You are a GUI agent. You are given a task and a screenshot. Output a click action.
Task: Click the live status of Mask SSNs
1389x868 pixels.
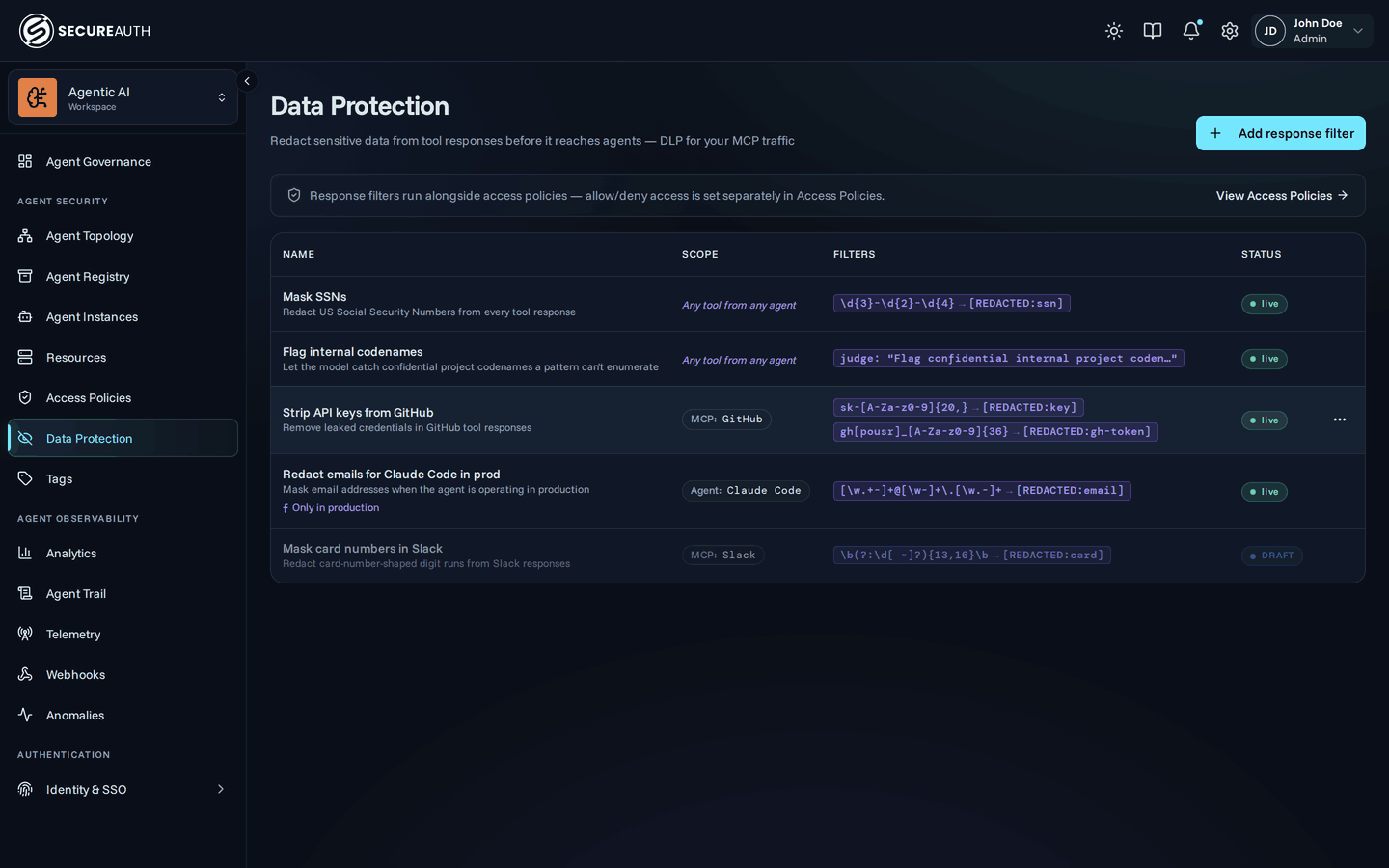(1265, 304)
